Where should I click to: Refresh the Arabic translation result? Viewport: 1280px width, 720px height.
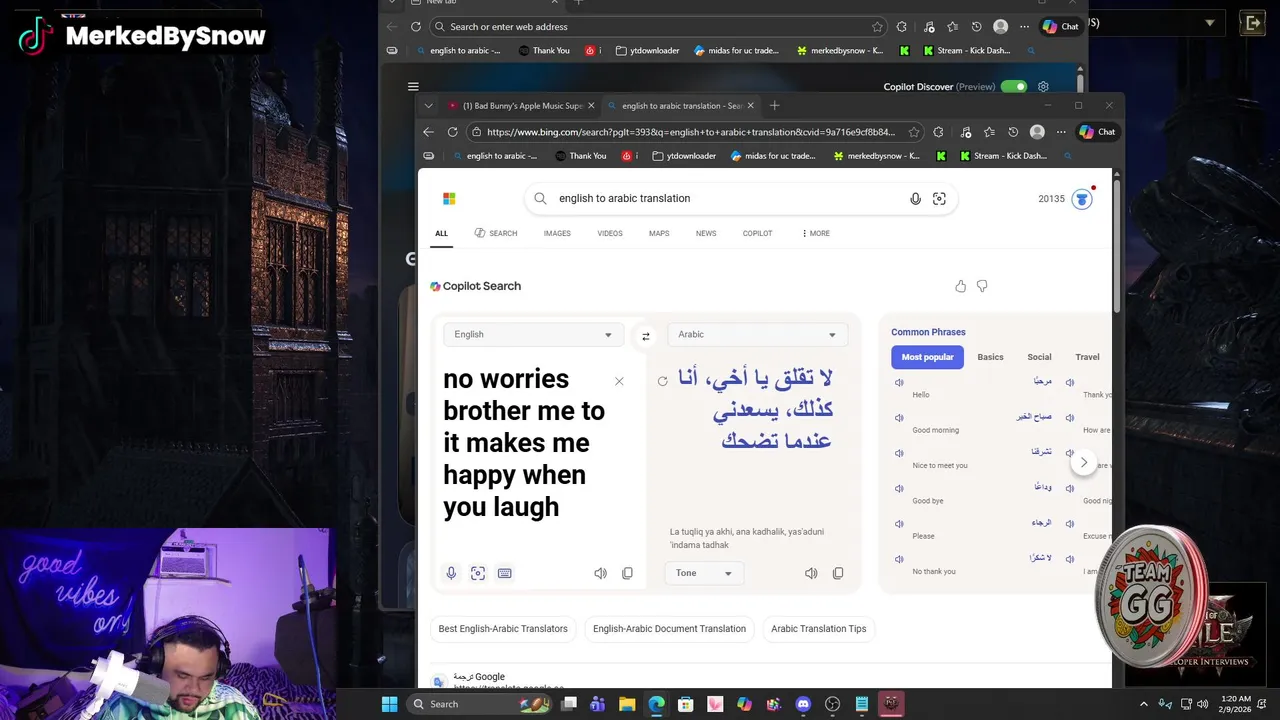point(662,381)
